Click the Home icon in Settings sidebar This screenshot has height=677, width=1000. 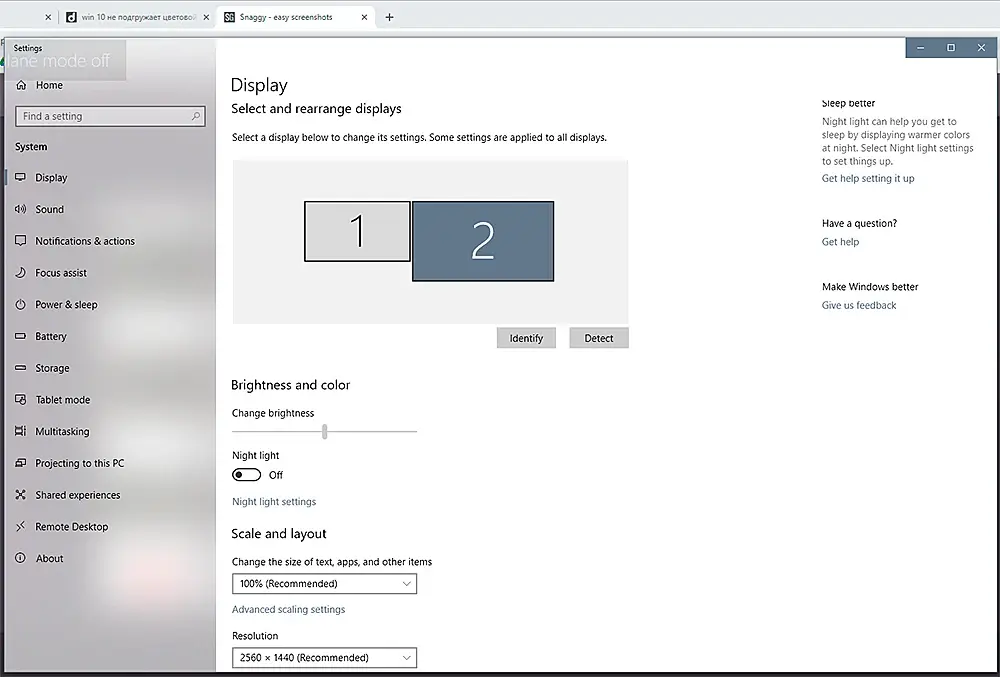21,85
